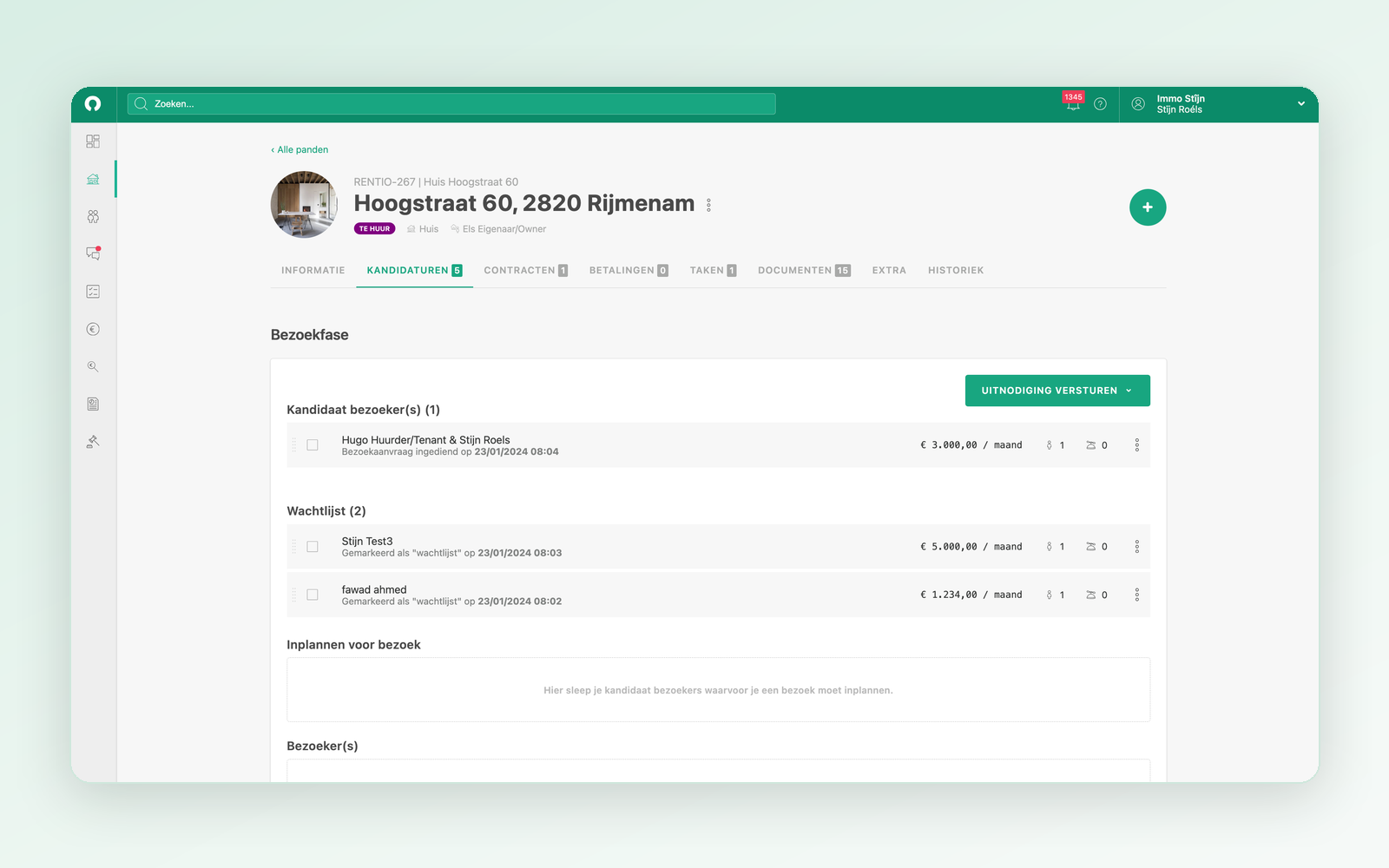Switch to the Taken tab
Screen dimensions: 1389x868
(x=713, y=271)
